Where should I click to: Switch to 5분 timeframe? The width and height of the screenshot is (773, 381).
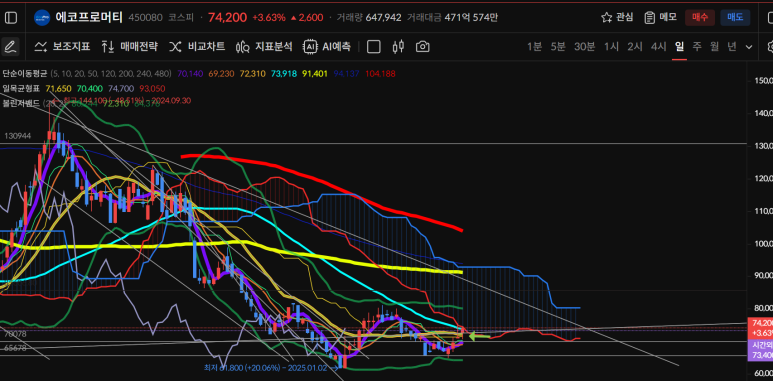pos(558,47)
